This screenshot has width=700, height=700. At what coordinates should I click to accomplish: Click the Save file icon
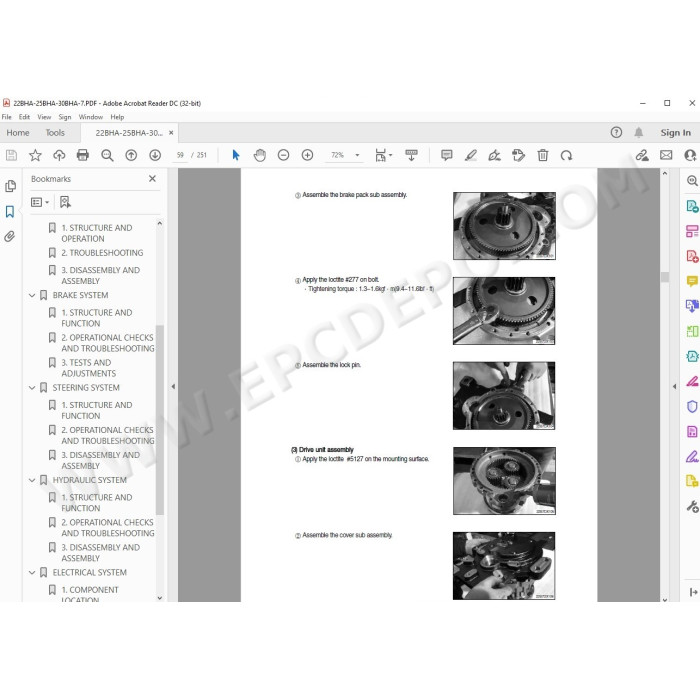(11, 155)
